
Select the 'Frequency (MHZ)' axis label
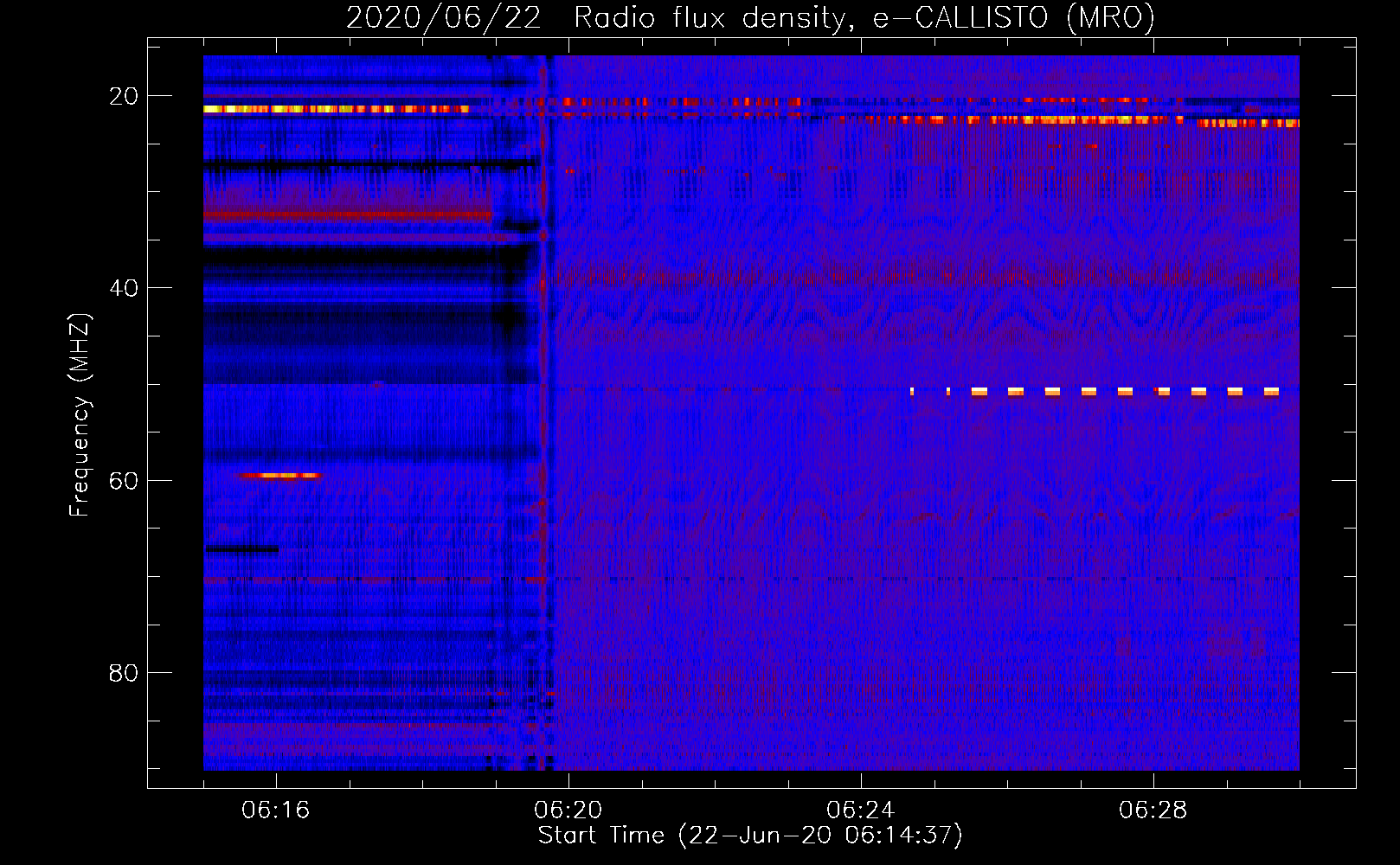point(80,415)
